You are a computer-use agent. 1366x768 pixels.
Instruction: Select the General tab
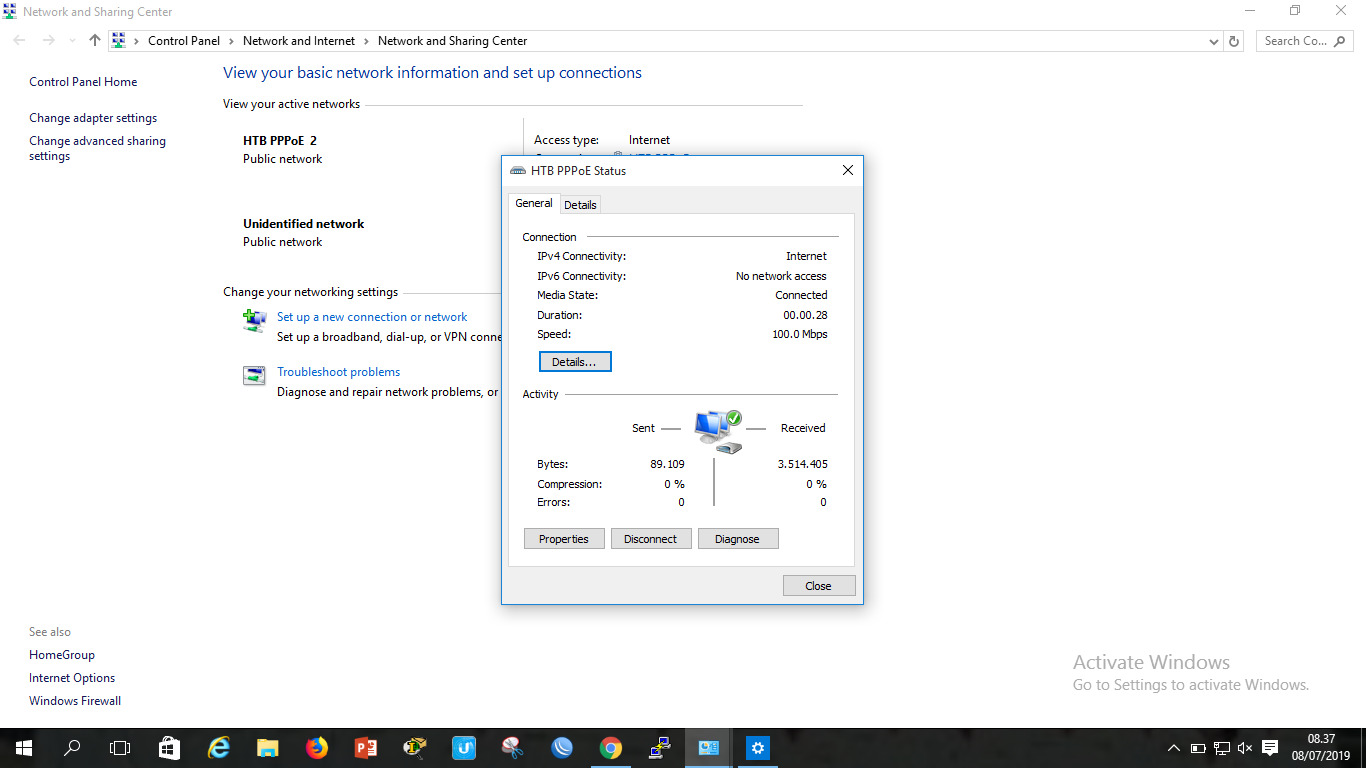[x=533, y=203]
